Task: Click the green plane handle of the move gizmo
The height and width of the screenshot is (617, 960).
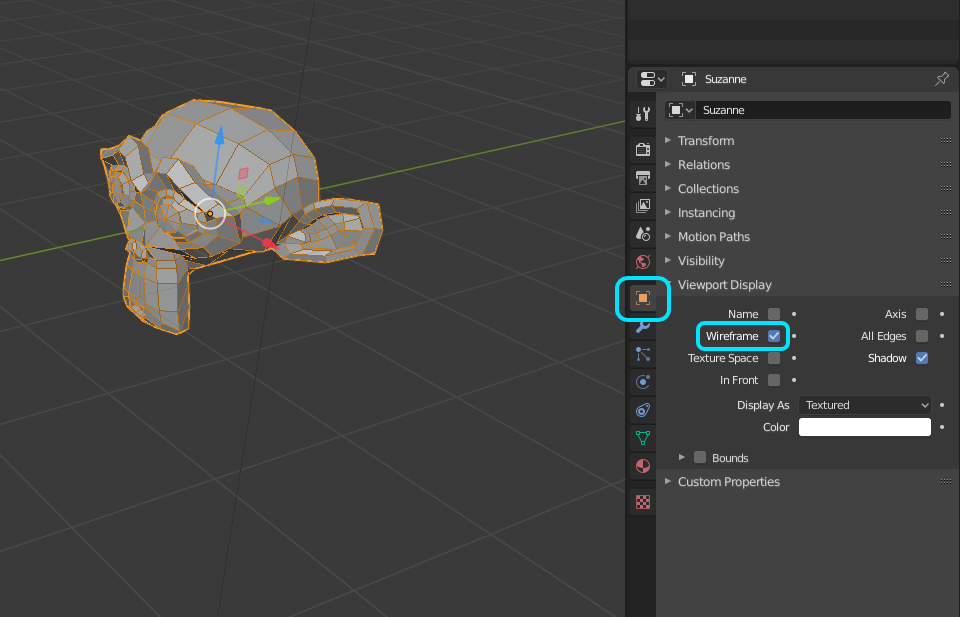Action: [x=241, y=192]
